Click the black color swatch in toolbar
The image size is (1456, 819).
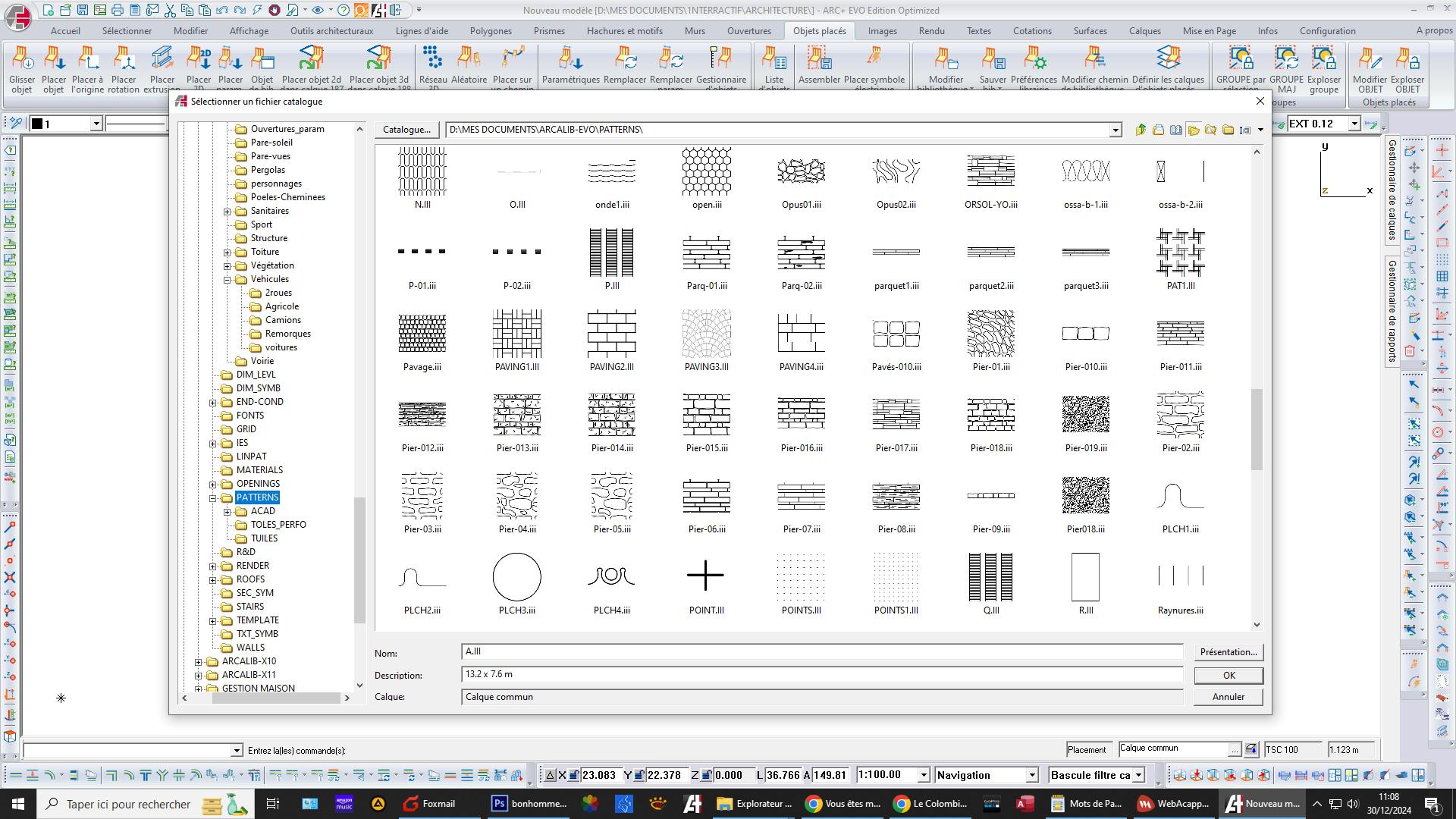(36, 124)
